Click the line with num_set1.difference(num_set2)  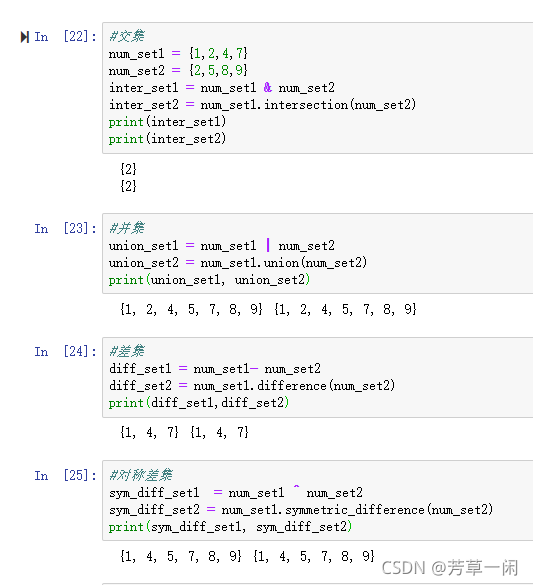(252, 385)
